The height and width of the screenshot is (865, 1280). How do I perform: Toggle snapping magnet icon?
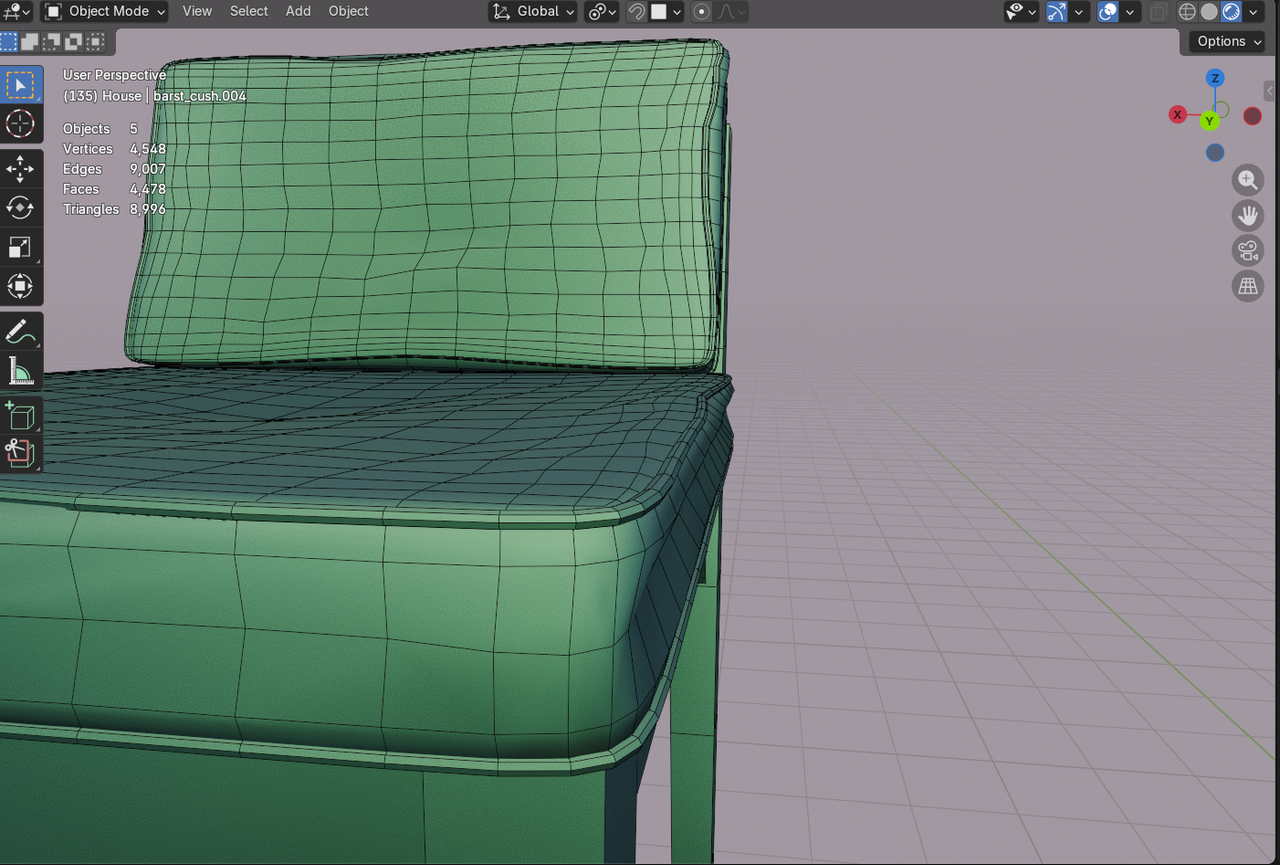coord(636,12)
